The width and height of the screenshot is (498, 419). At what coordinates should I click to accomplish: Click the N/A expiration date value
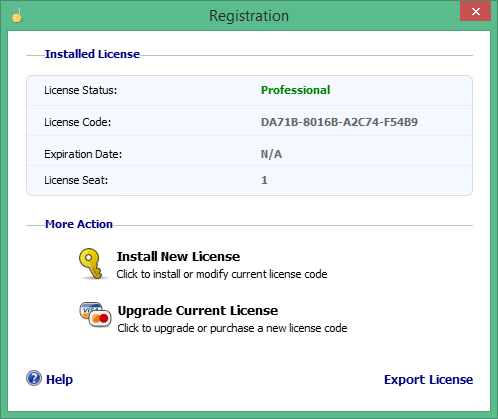click(x=271, y=154)
